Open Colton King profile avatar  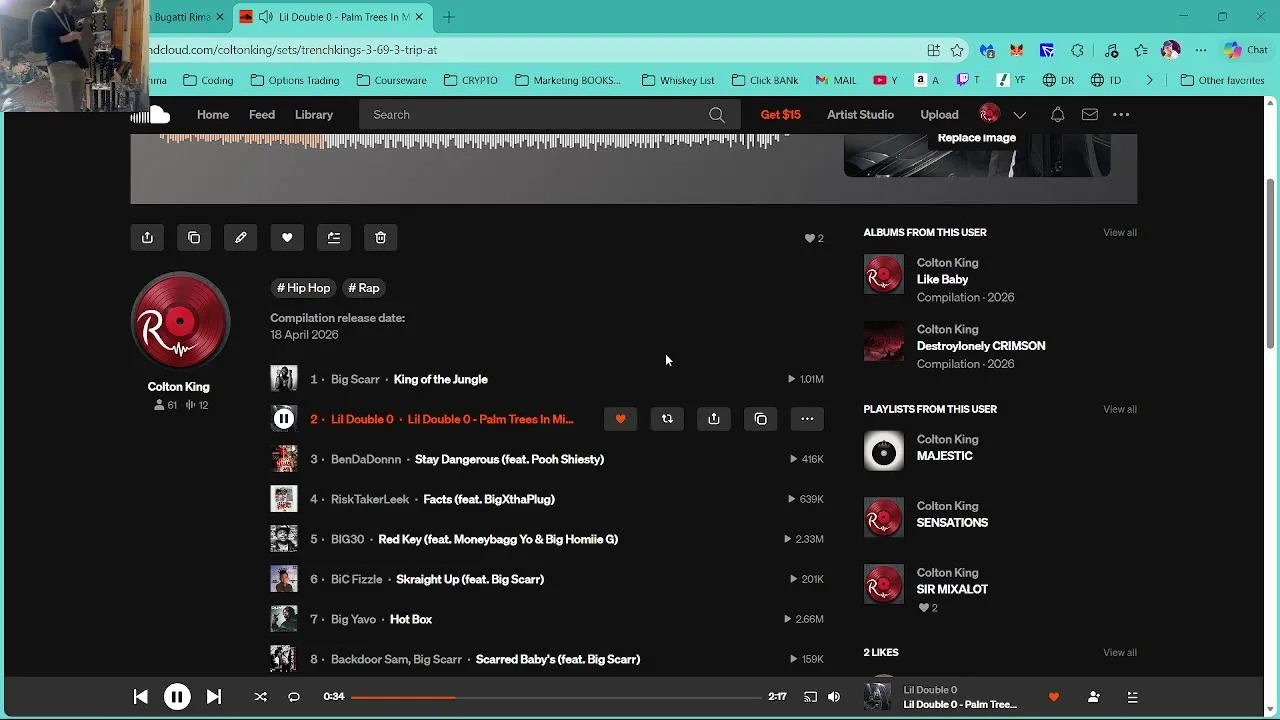180,321
